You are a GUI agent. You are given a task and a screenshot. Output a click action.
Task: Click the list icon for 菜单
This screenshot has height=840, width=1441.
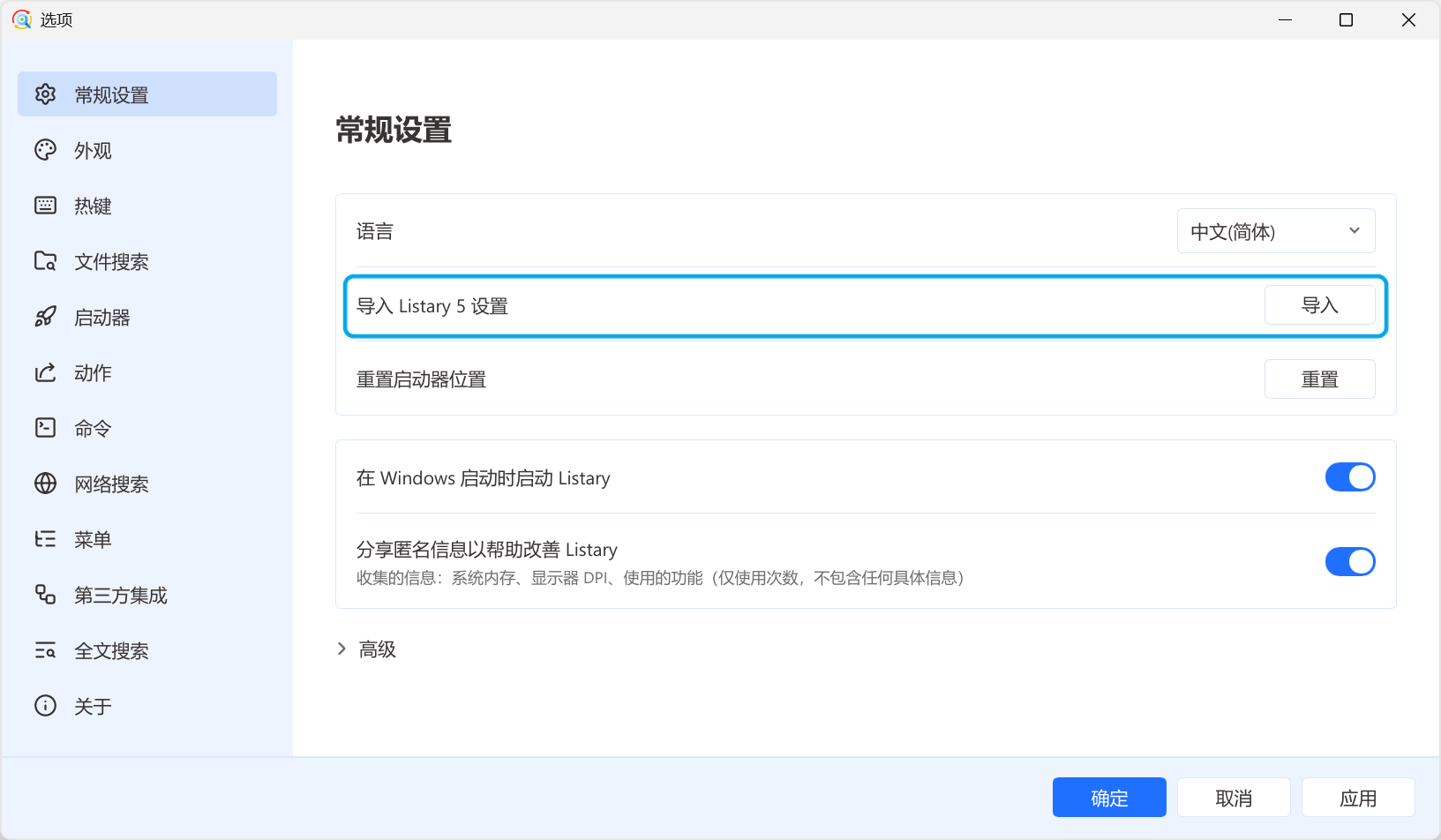pyautogui.click(x=45, y=539)
